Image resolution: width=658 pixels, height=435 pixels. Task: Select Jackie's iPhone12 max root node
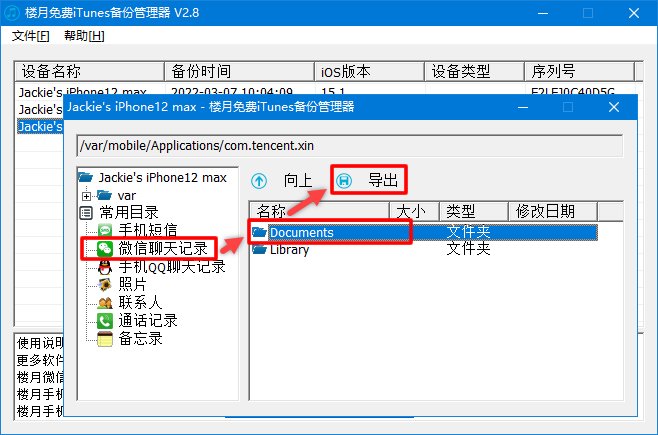pyautogui.click(x=162, y=177)
